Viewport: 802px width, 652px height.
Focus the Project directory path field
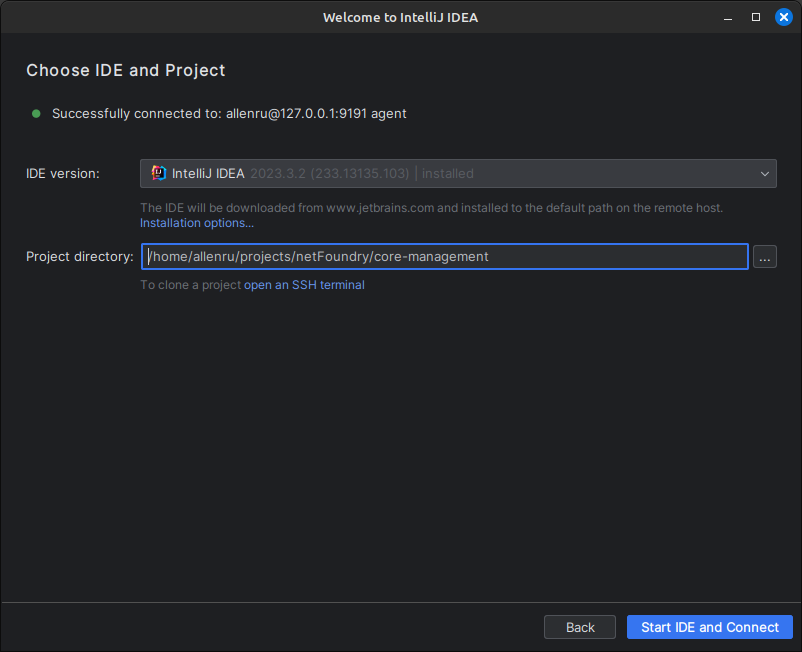pos(444,257)
